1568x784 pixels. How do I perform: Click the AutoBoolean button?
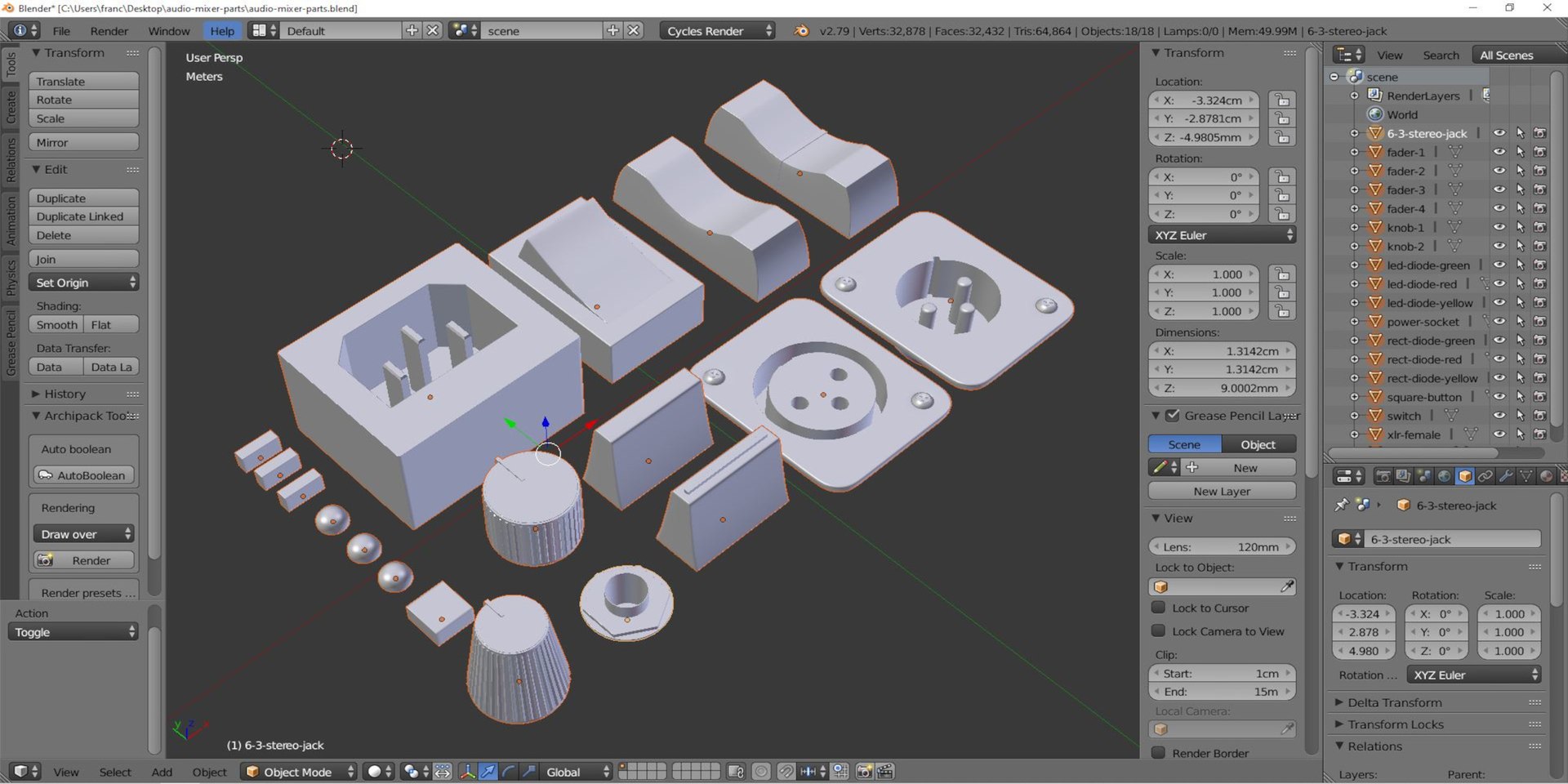pos(84,475)
